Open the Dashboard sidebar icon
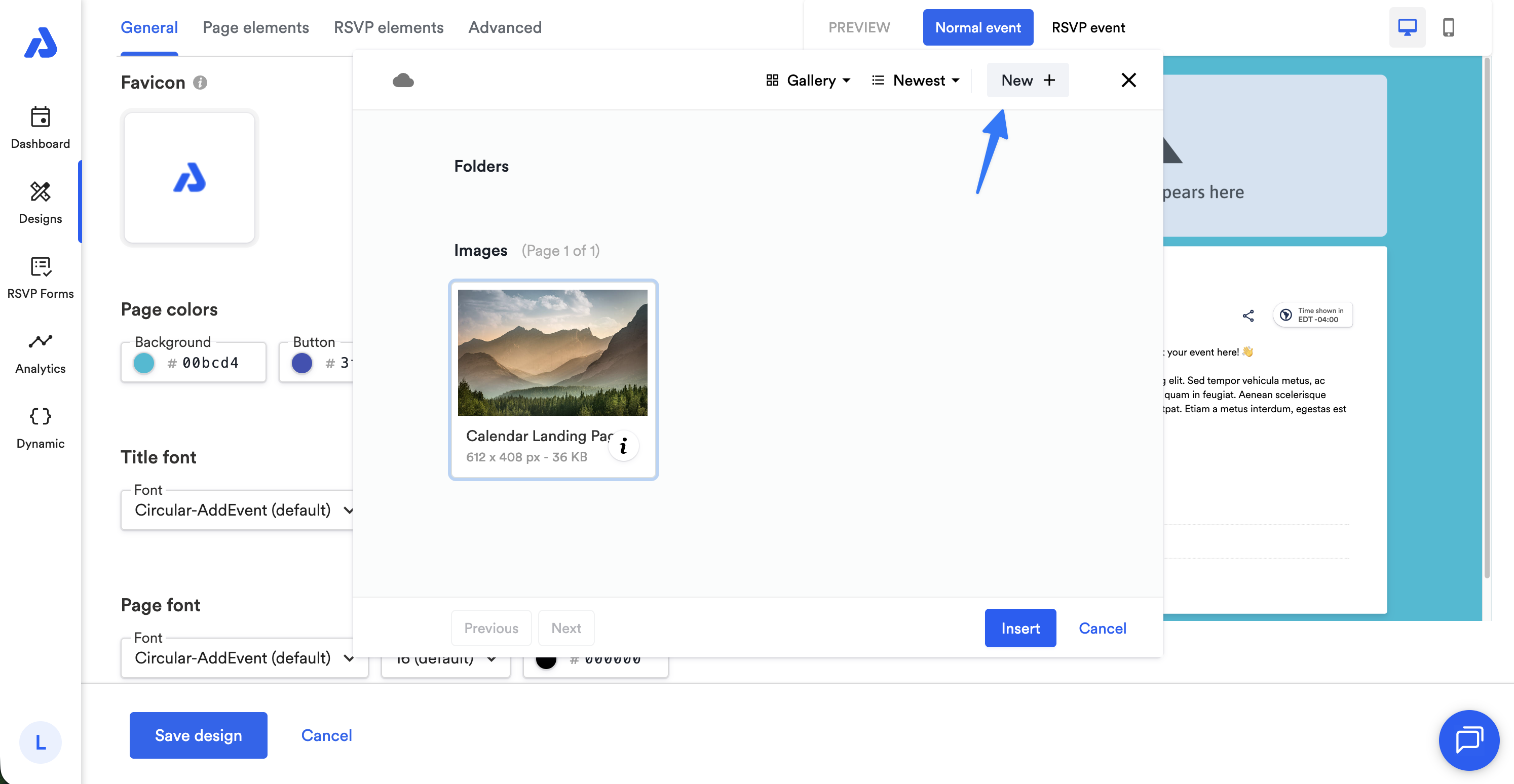The height and width of the screenshot is (784, 1514). coord(40,127)
